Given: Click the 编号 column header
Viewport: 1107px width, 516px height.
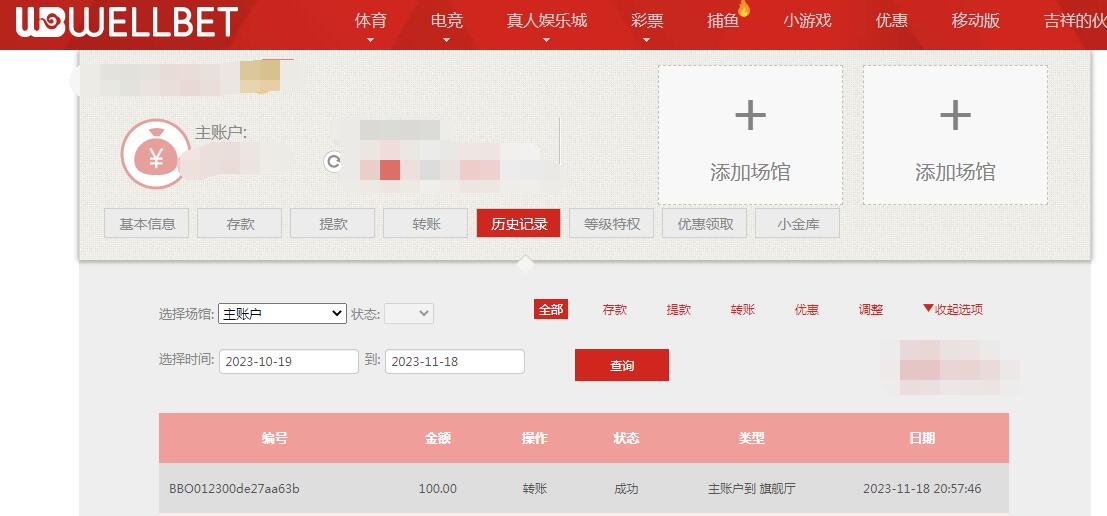Looking at the screenshot, I should 275,438.
